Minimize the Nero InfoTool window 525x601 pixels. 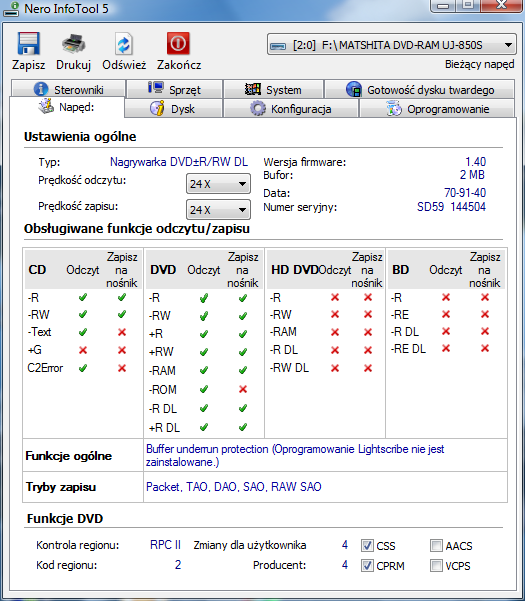443,5
